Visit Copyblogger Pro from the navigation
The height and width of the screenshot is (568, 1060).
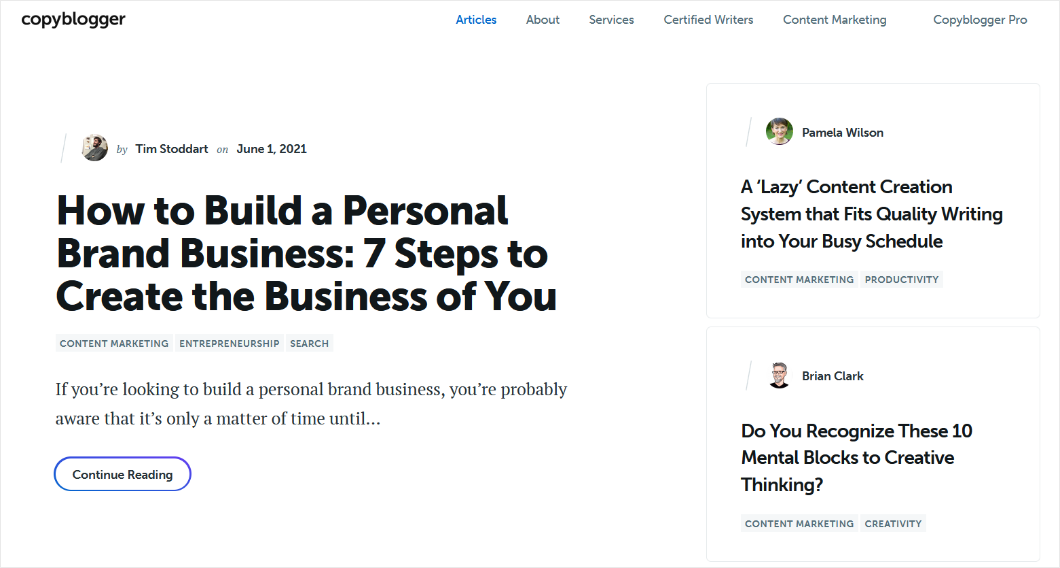coord(980,20)
